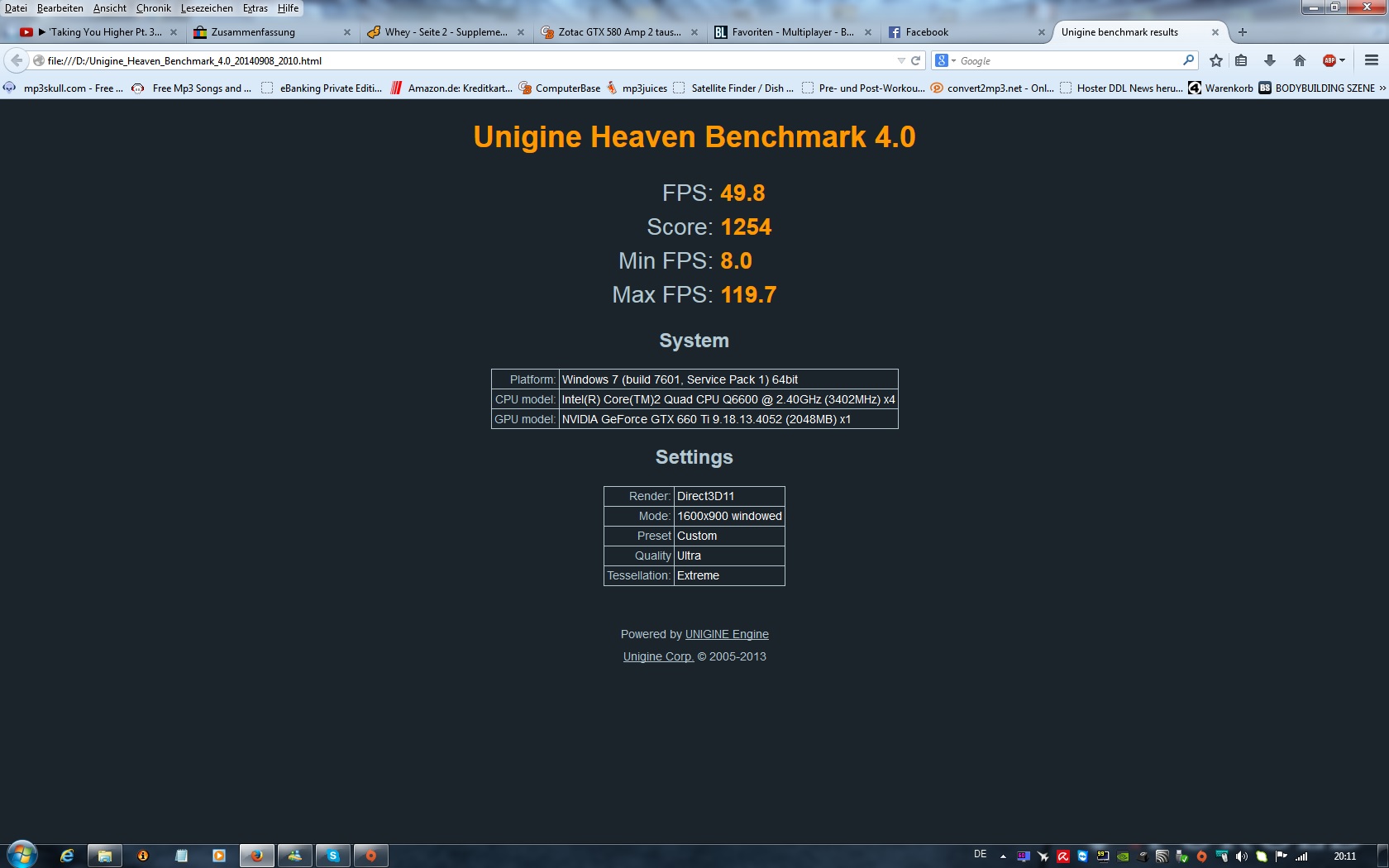Close the Facebook tab
This screenshot has height=868, width=1389.
click(x=1041, y=32)
